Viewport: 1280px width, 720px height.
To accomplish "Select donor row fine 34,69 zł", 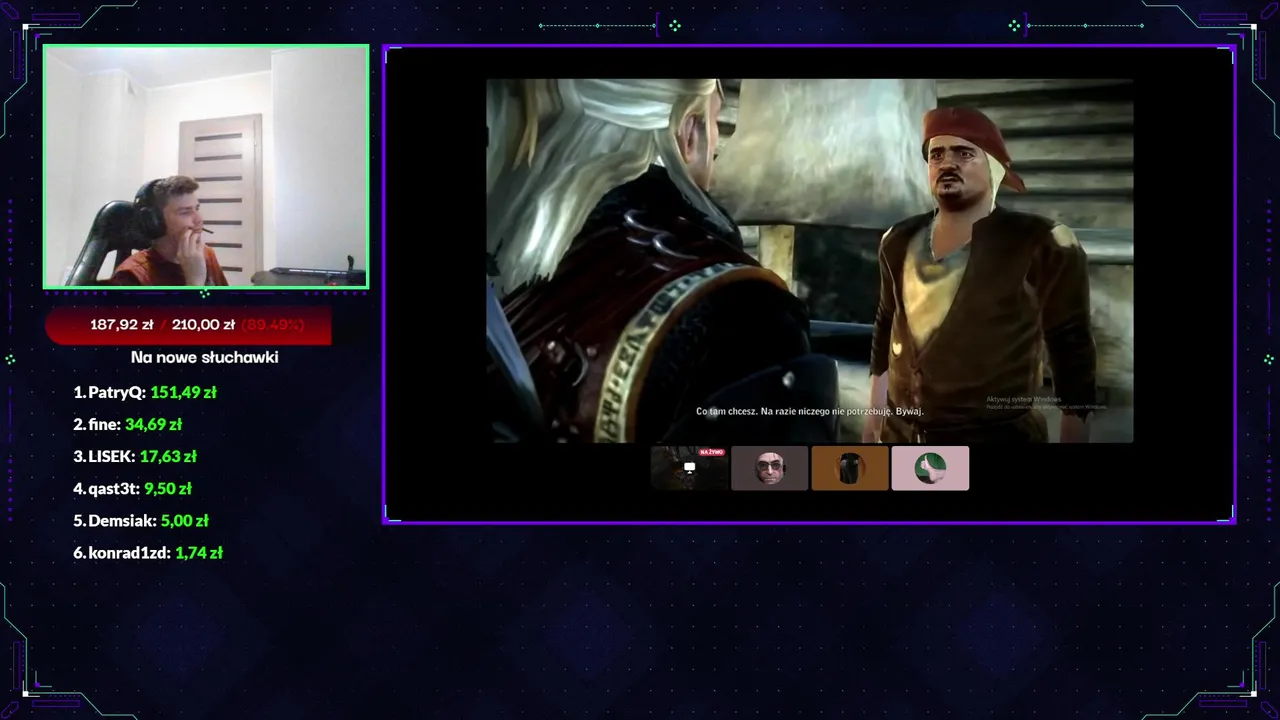I will coord(127,424).
